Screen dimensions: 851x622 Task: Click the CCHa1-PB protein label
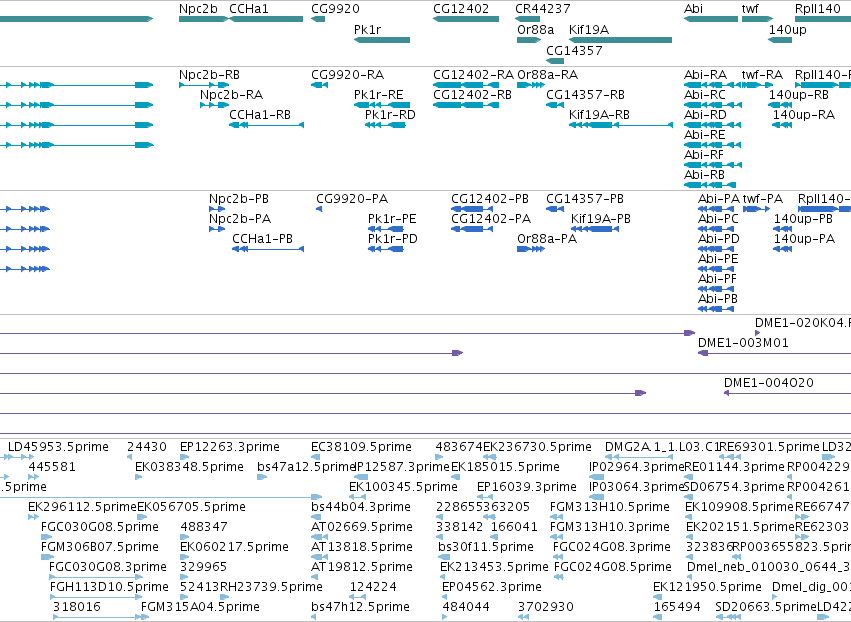(262, 239)
